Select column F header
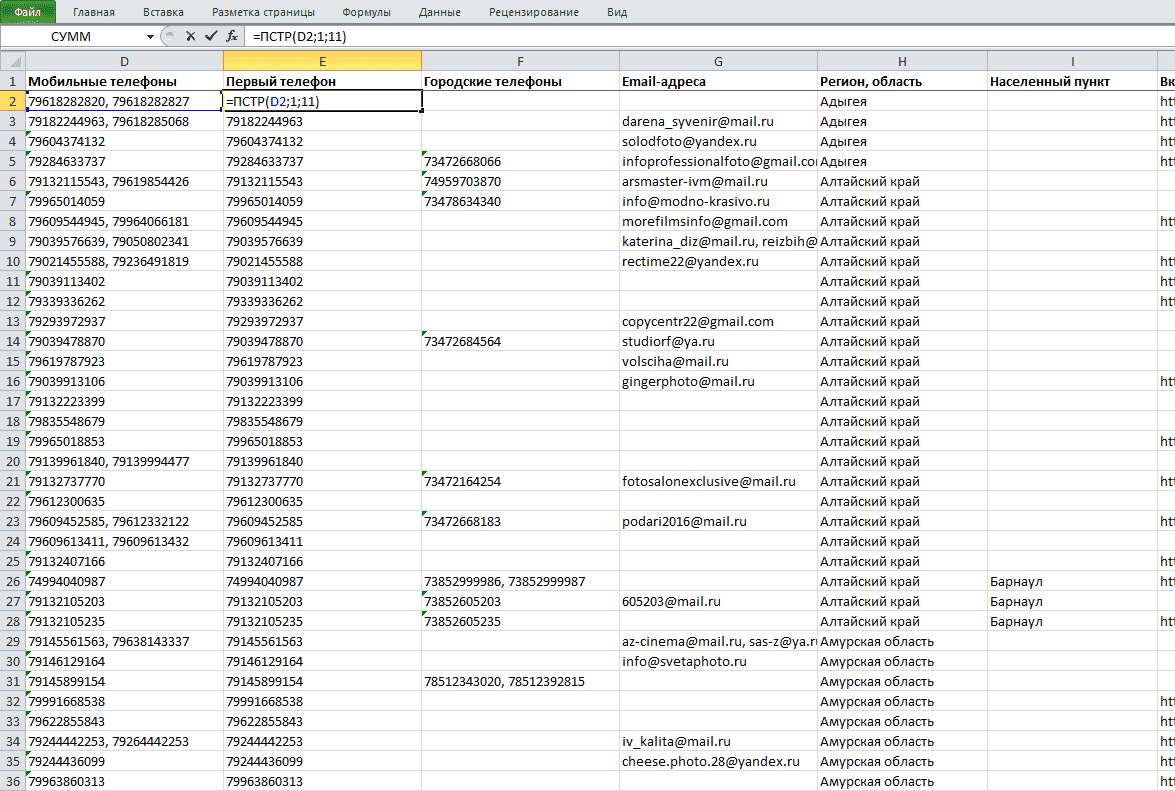This screenshot has height=791, width=1175. (520, 61)
